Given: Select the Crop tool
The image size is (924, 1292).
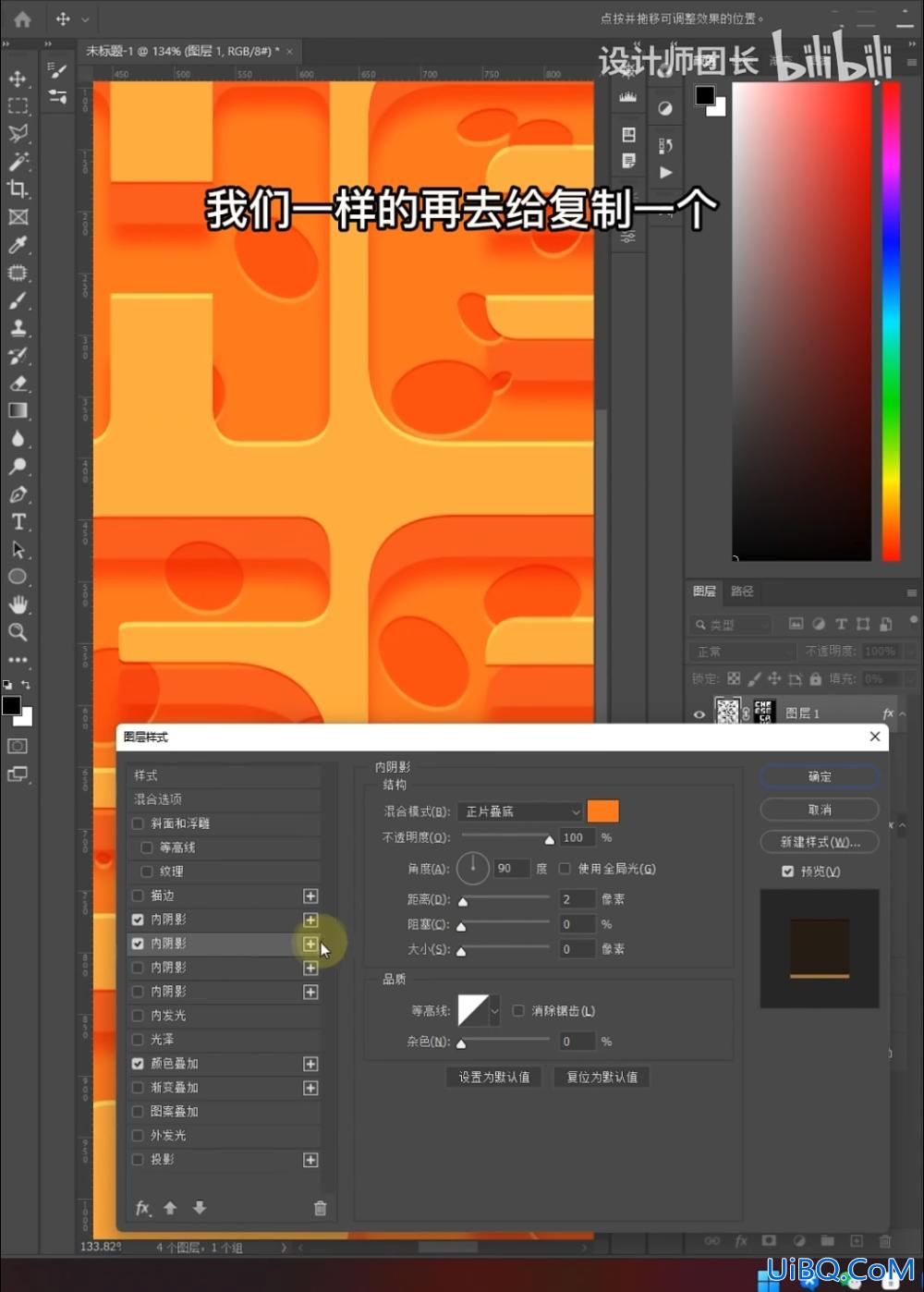Looking at the screenshot, I should tap(18, 189).
